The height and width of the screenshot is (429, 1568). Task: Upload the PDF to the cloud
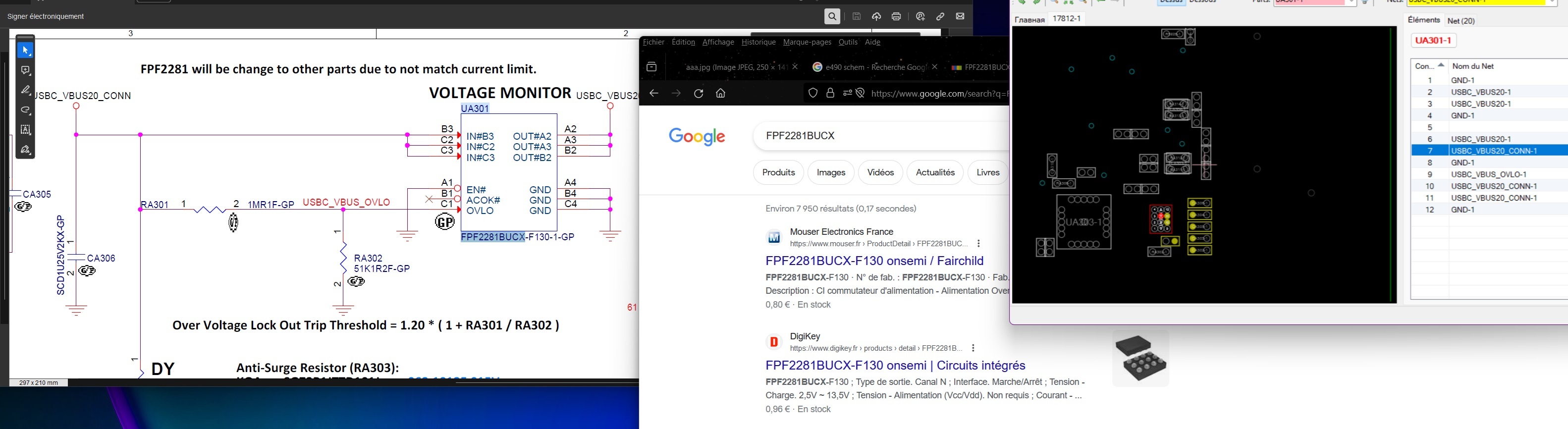(876, 16)
